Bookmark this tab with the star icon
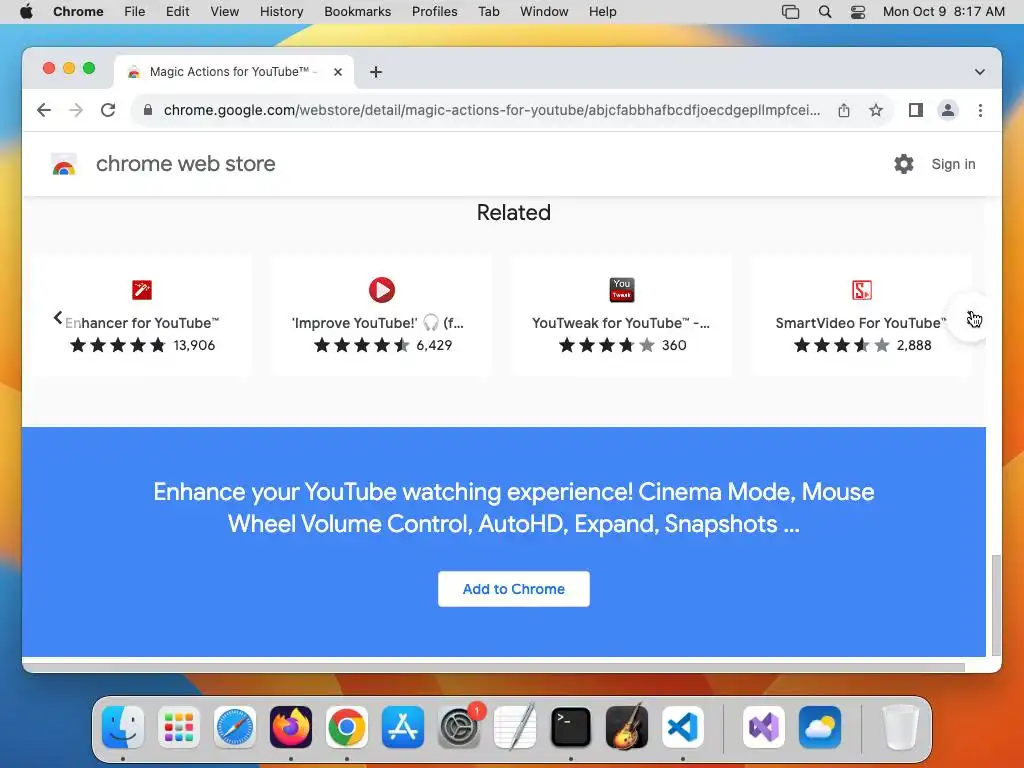Image resolution: width=1024 pixels, height=768 pixels. [x=876, y=110]
